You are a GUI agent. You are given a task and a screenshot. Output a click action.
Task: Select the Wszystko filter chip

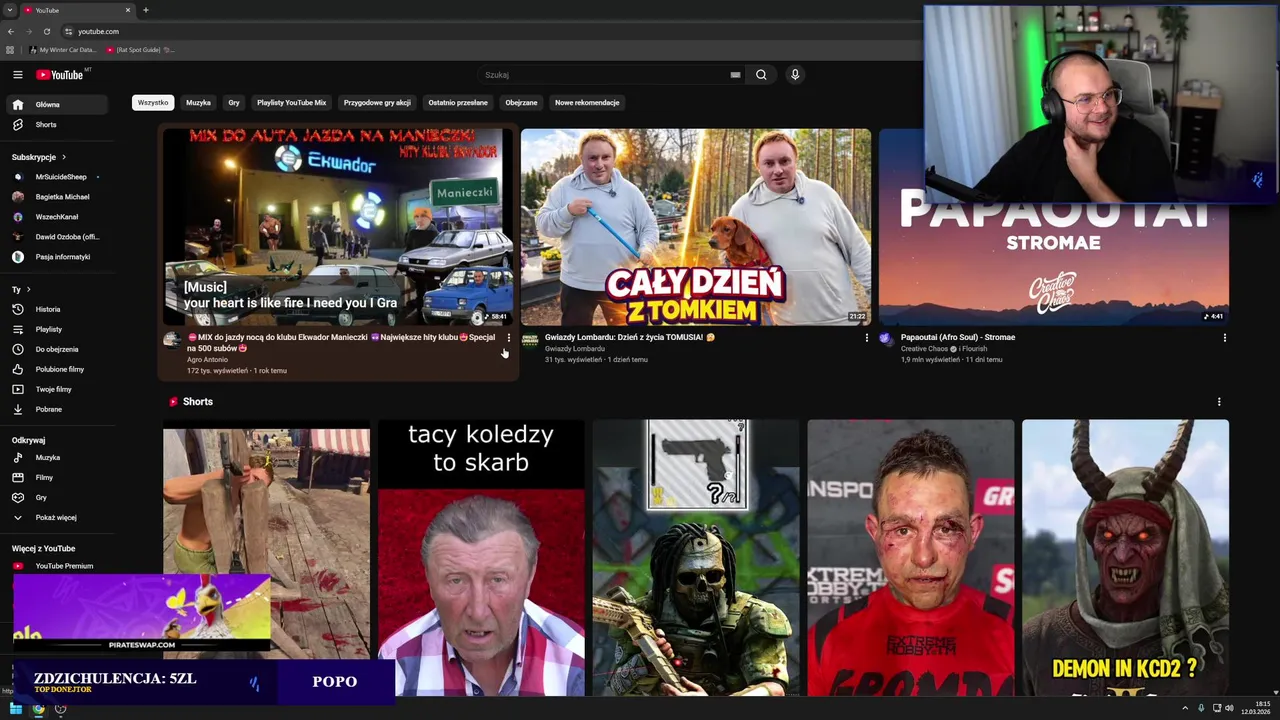[153, 102]
